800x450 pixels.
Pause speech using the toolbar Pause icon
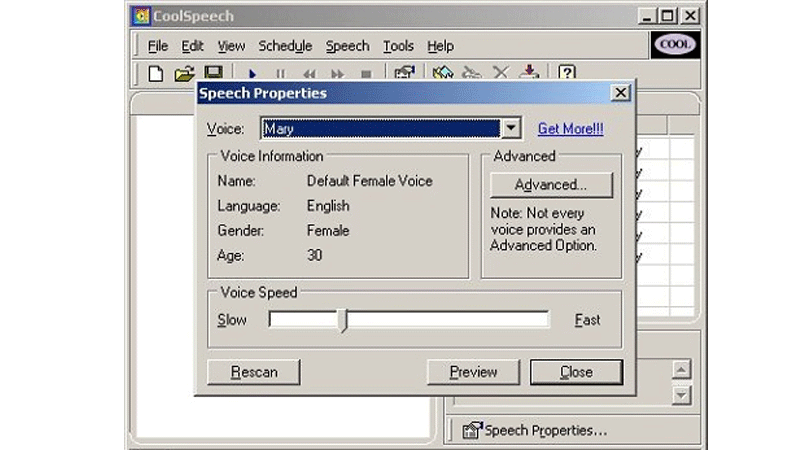click(x=281, y=74)
